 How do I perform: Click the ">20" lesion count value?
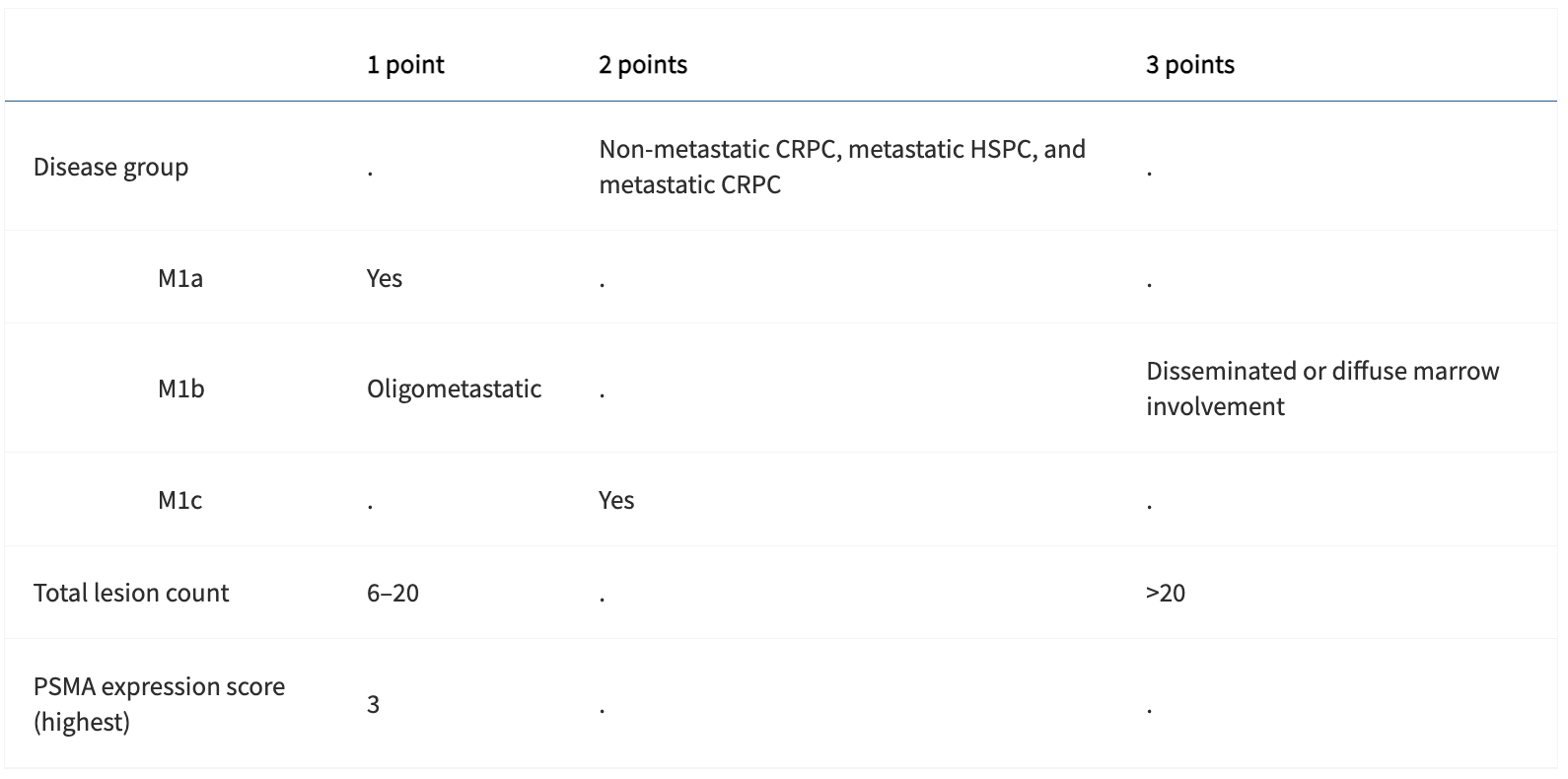pyautogui.click(x=1165, y=593)
